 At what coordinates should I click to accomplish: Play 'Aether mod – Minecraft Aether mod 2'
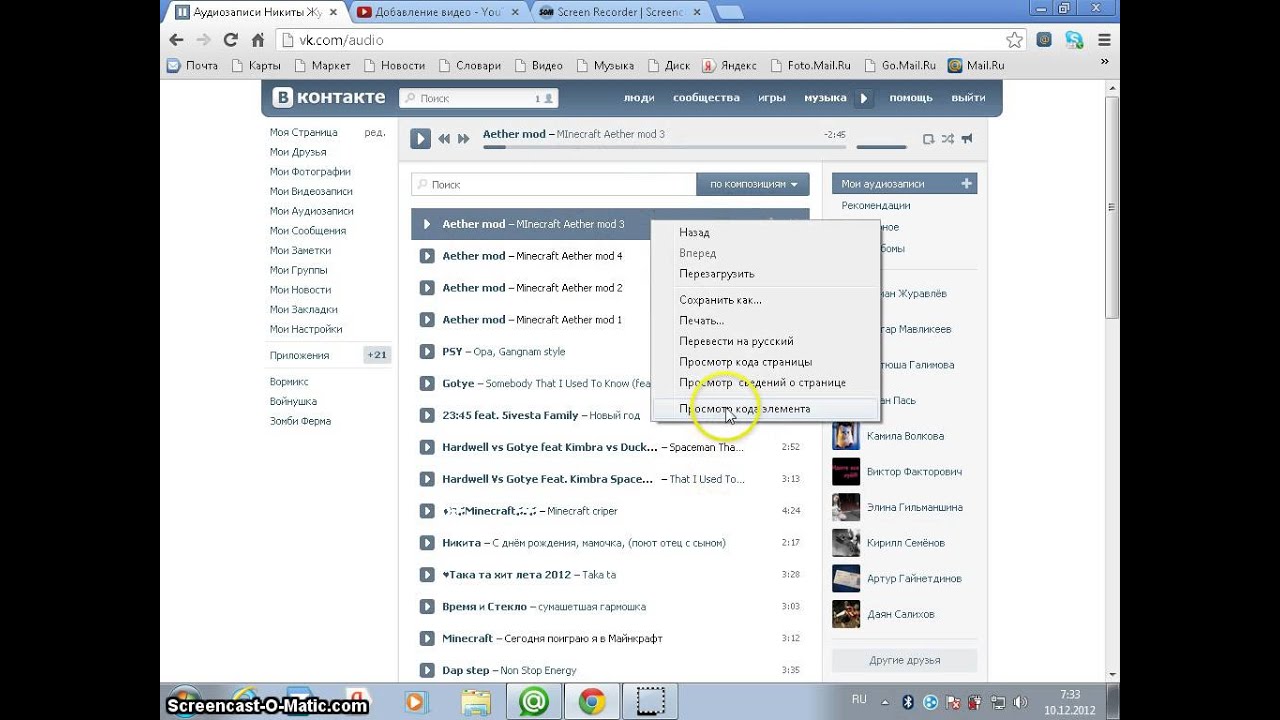[x=426, y=288]
